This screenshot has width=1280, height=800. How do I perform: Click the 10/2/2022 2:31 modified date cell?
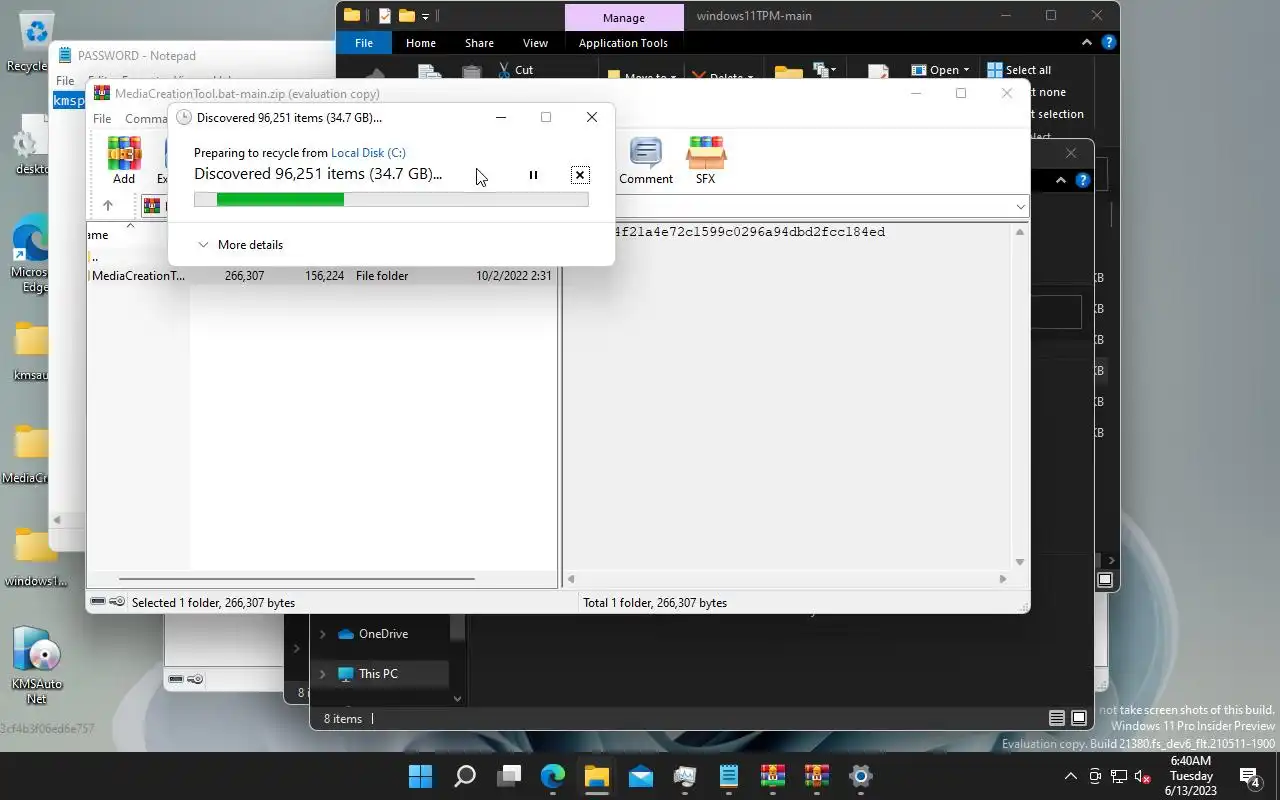pyautogui.click(x=514, y=276)
